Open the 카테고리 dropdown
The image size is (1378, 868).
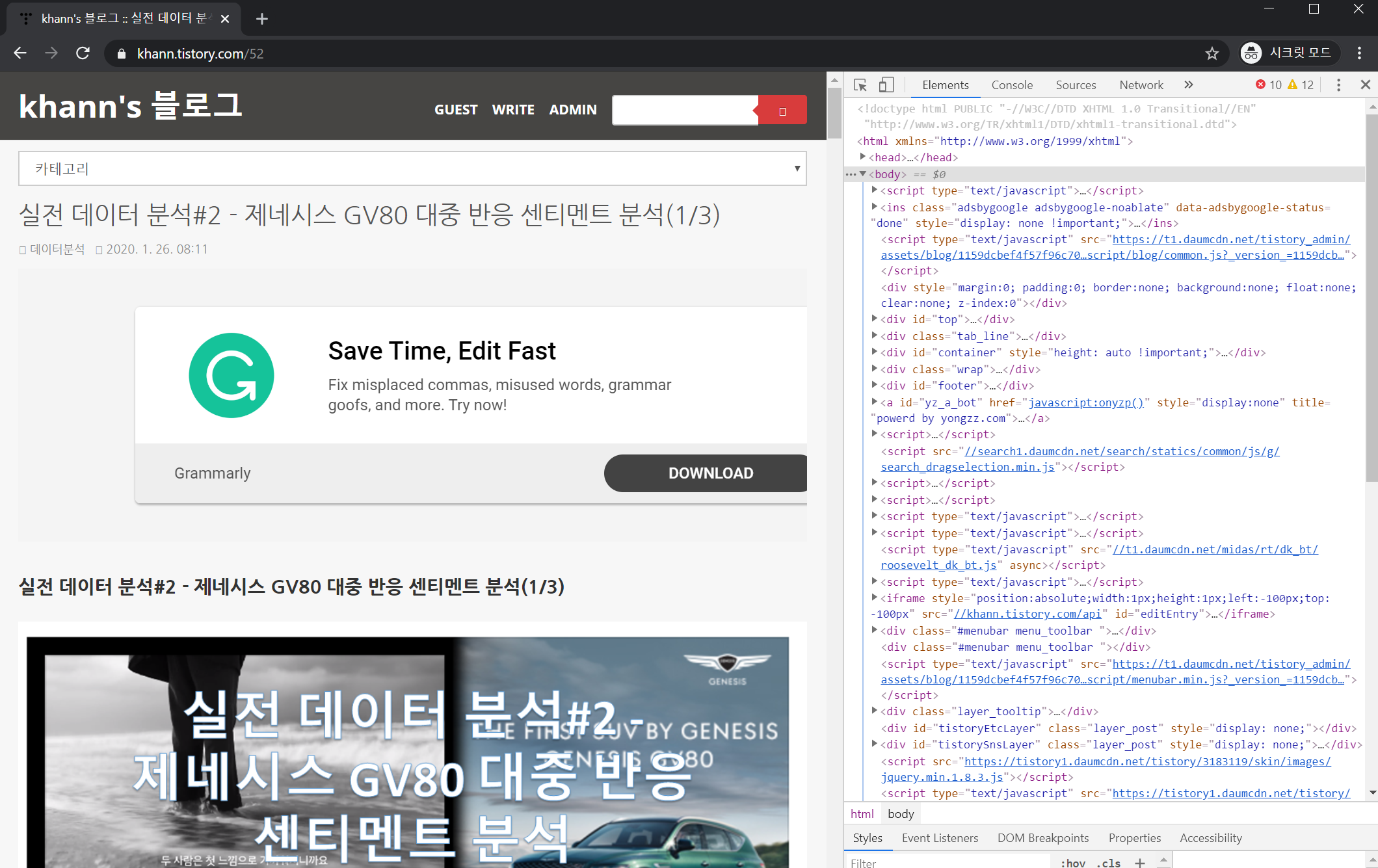point(412,169)
